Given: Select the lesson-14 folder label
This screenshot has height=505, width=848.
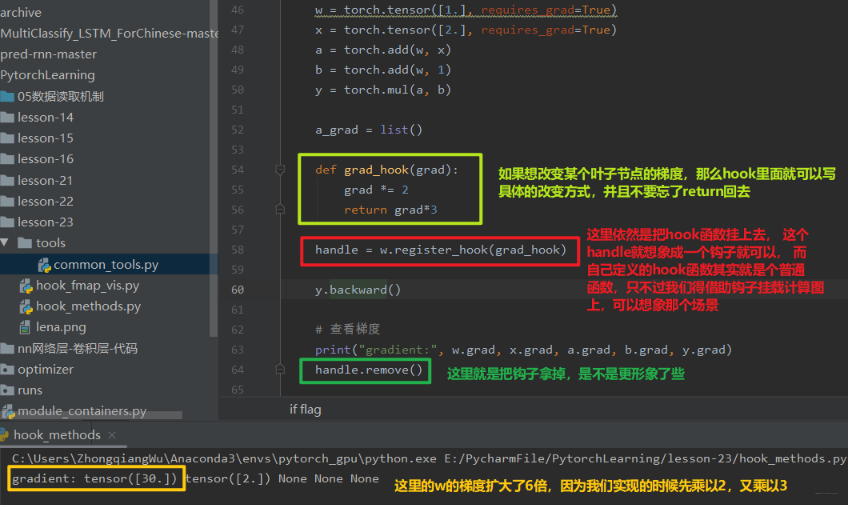Looking at the screenshot, I should point(45,117).
